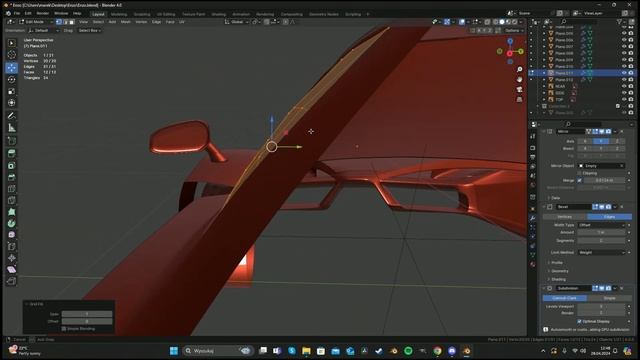This screenshot has height=360, width=640.
Task: Select the Cursor tool
Action: click(x=12, y=55)
